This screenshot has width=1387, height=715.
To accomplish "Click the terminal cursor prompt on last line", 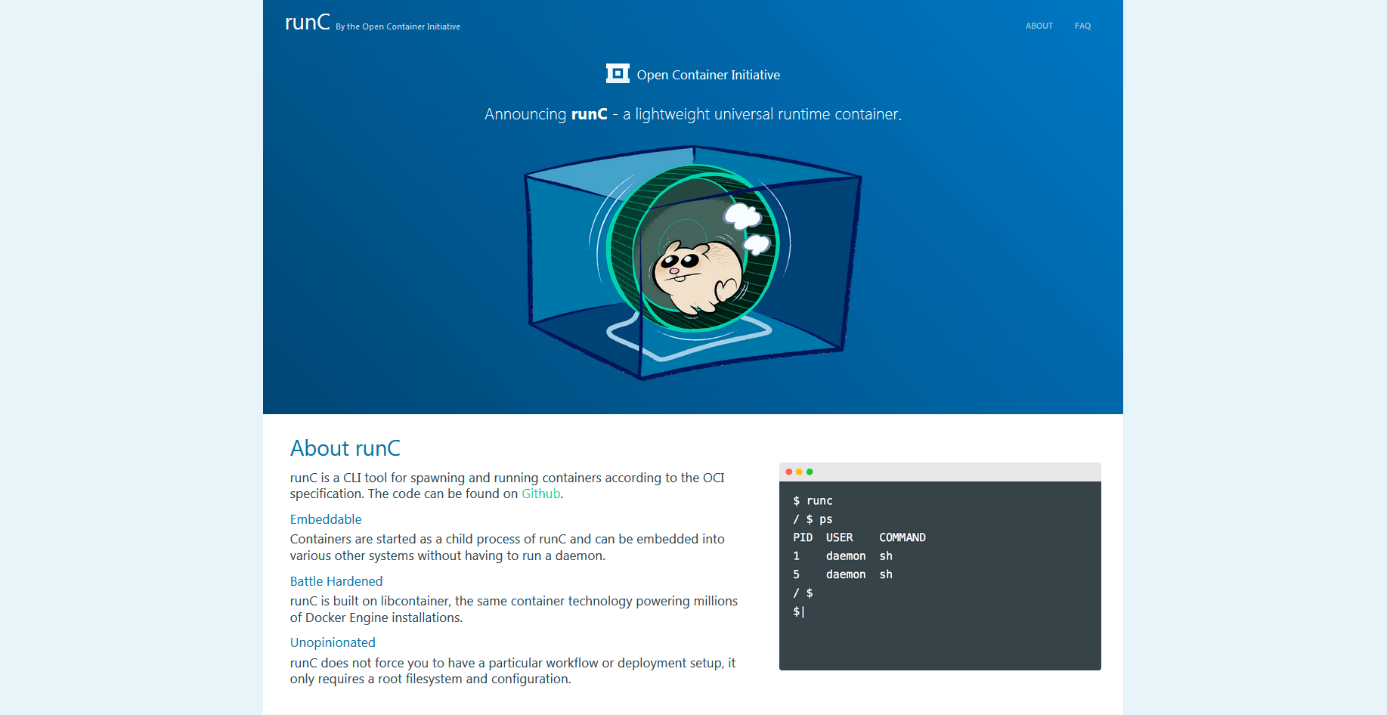I will click(x=799, y=611).
